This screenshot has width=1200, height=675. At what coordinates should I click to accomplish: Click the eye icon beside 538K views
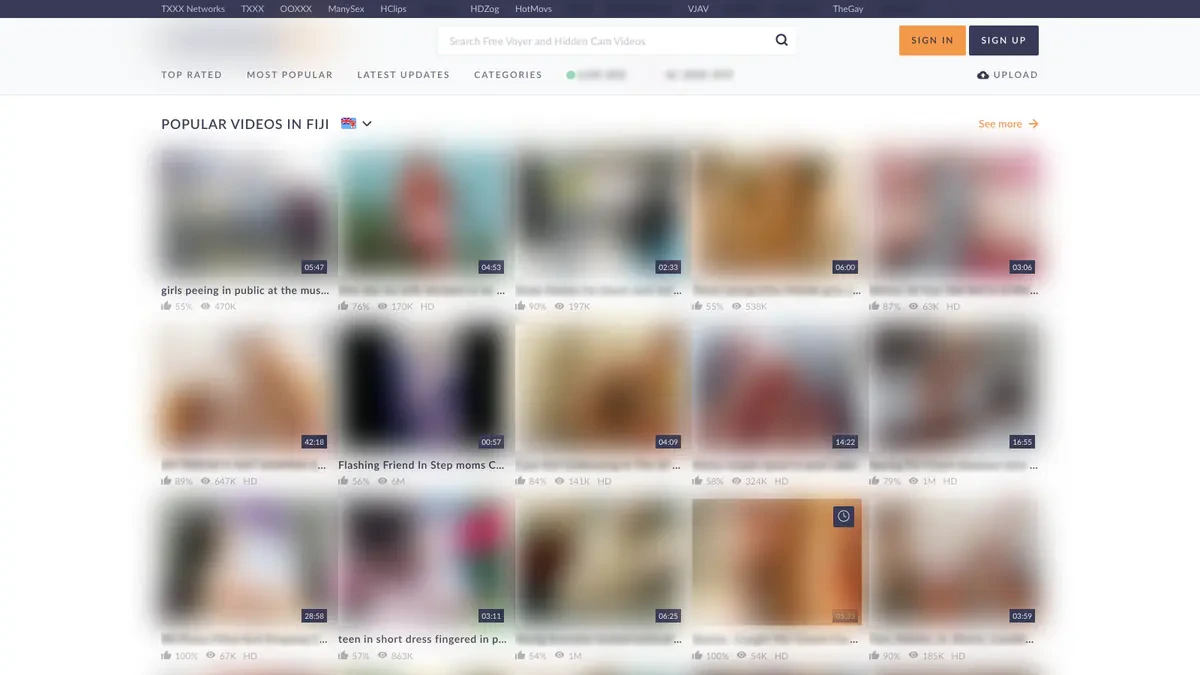[x=737, y=306]
